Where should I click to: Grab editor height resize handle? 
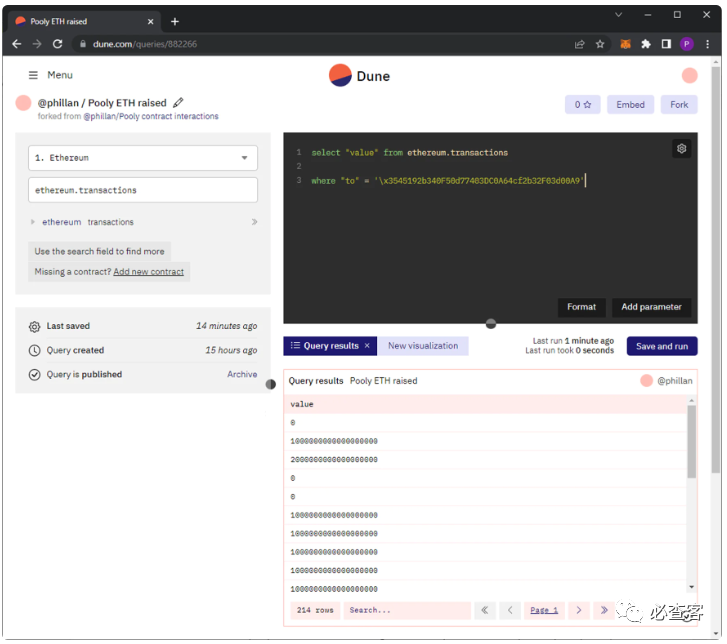[491, 324]
